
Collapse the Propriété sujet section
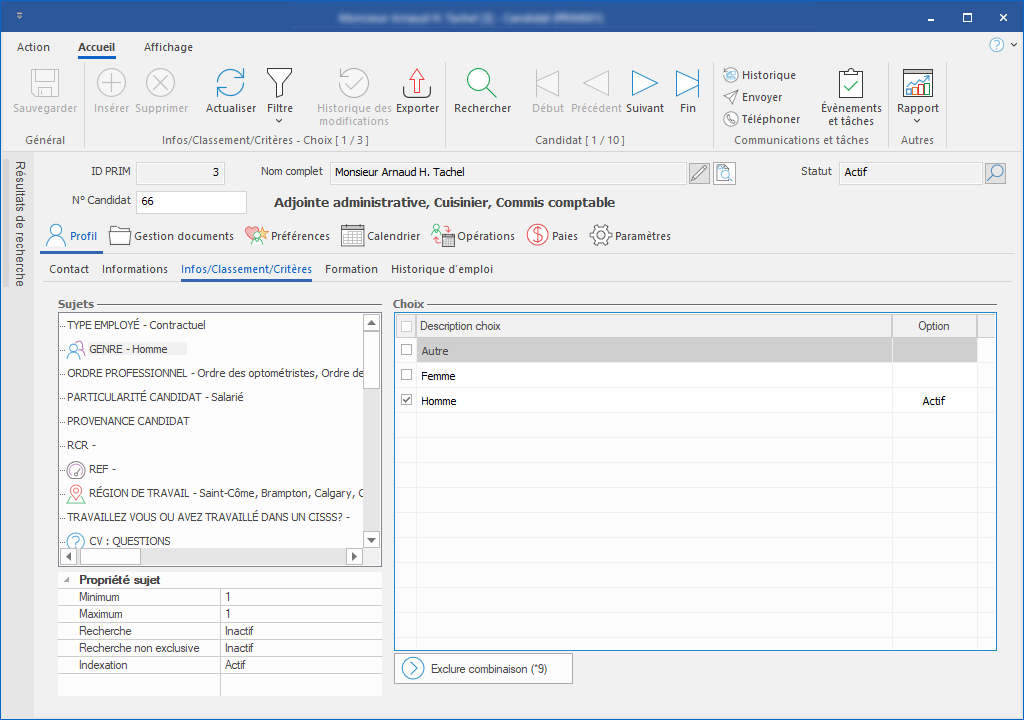pos(68,580)
